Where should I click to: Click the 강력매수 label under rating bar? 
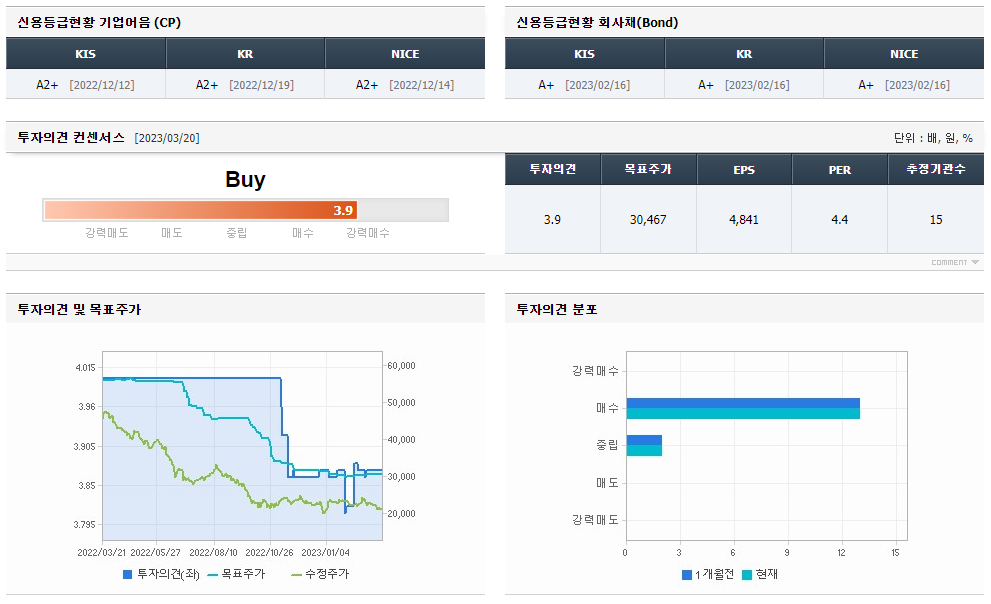[368, 233]
